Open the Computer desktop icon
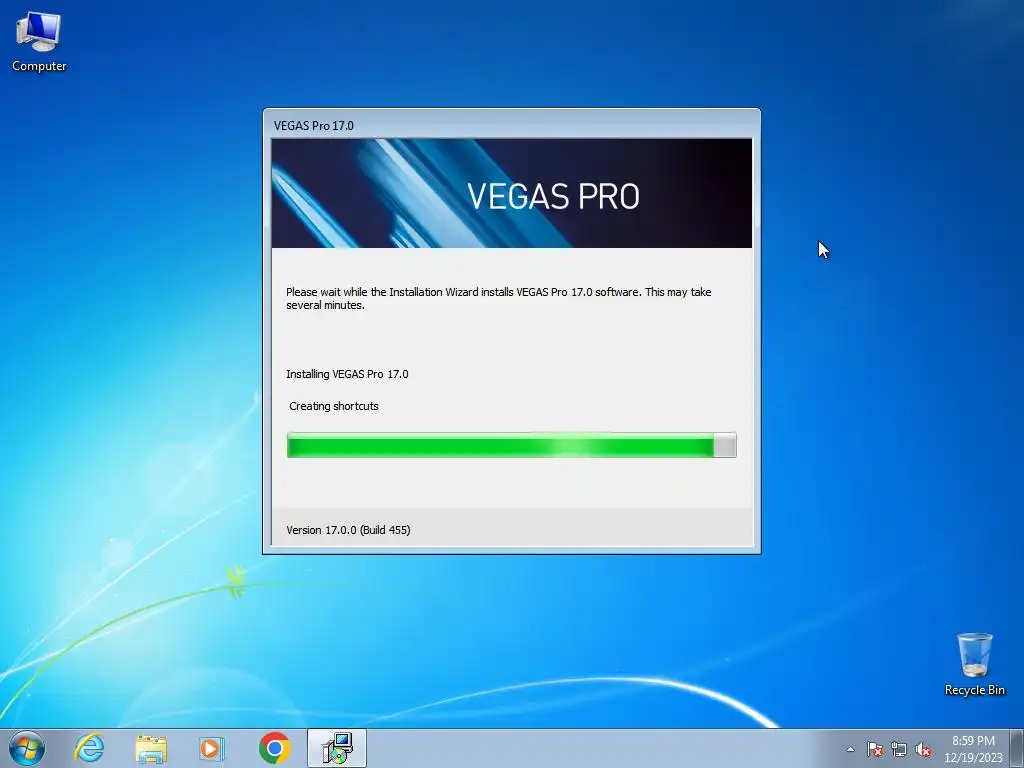 [39, 42]
